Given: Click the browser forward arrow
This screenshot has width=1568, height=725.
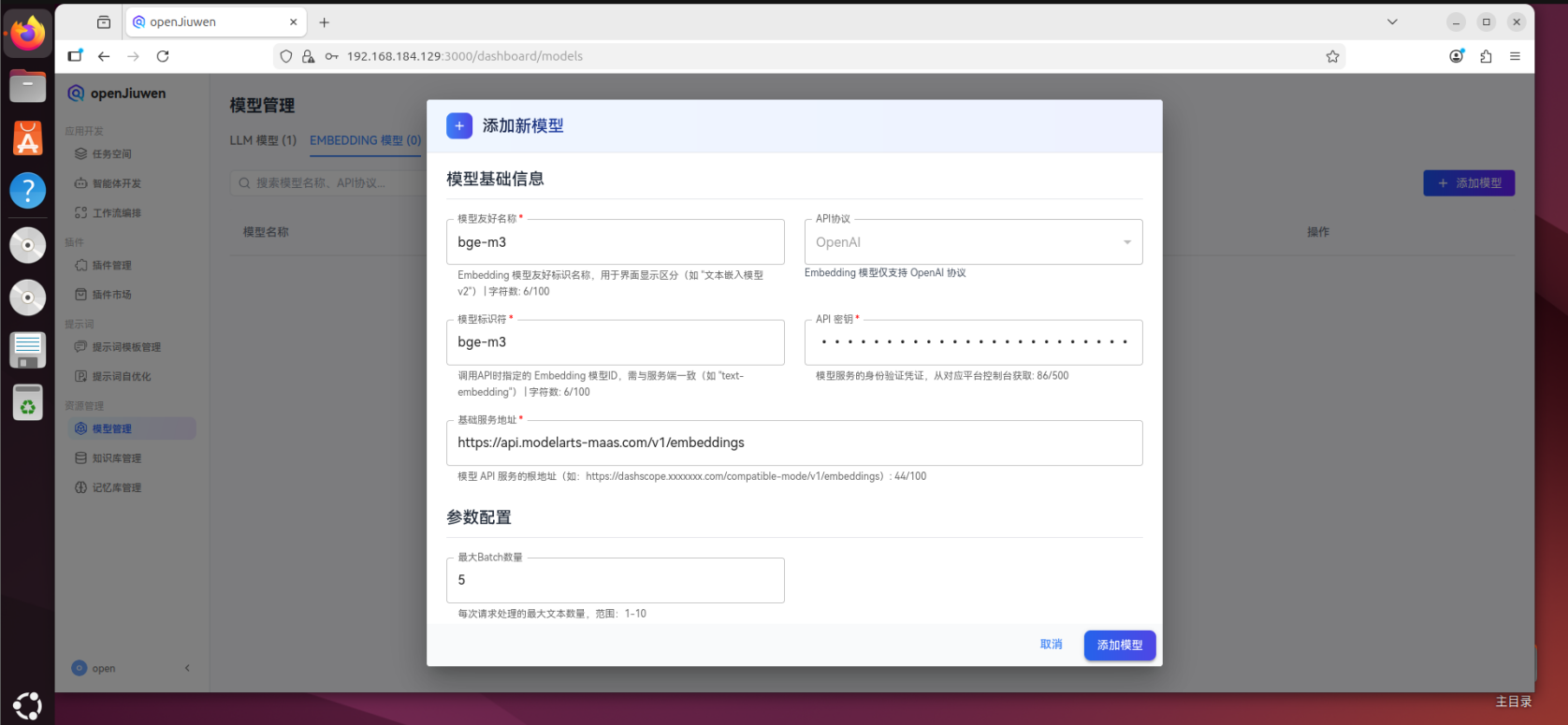Looking at the screenshot, I should click(133, 56).
